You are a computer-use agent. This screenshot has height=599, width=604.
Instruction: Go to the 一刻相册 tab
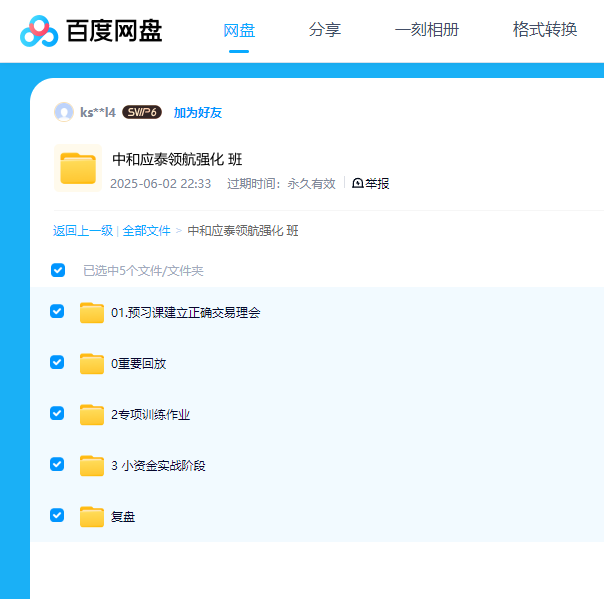tap(427, 30)
